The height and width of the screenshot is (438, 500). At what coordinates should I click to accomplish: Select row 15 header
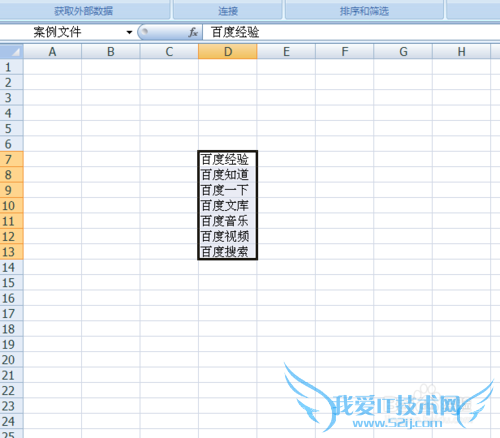click(12, 282)
